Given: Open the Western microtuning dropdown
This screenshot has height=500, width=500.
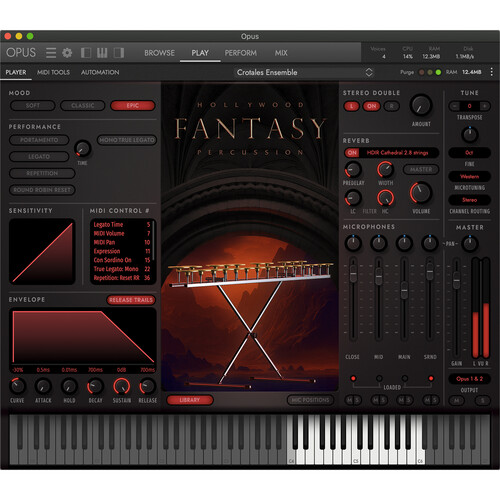Looking at the screenshot, I should pyautogui.click(x=469, y=176).
